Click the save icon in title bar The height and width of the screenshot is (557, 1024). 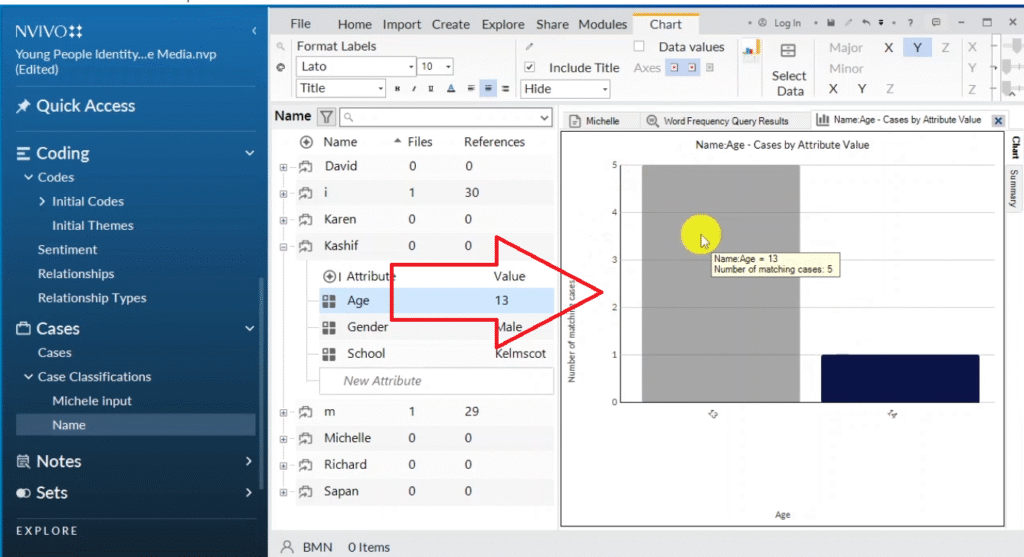(x=829, y=23)
